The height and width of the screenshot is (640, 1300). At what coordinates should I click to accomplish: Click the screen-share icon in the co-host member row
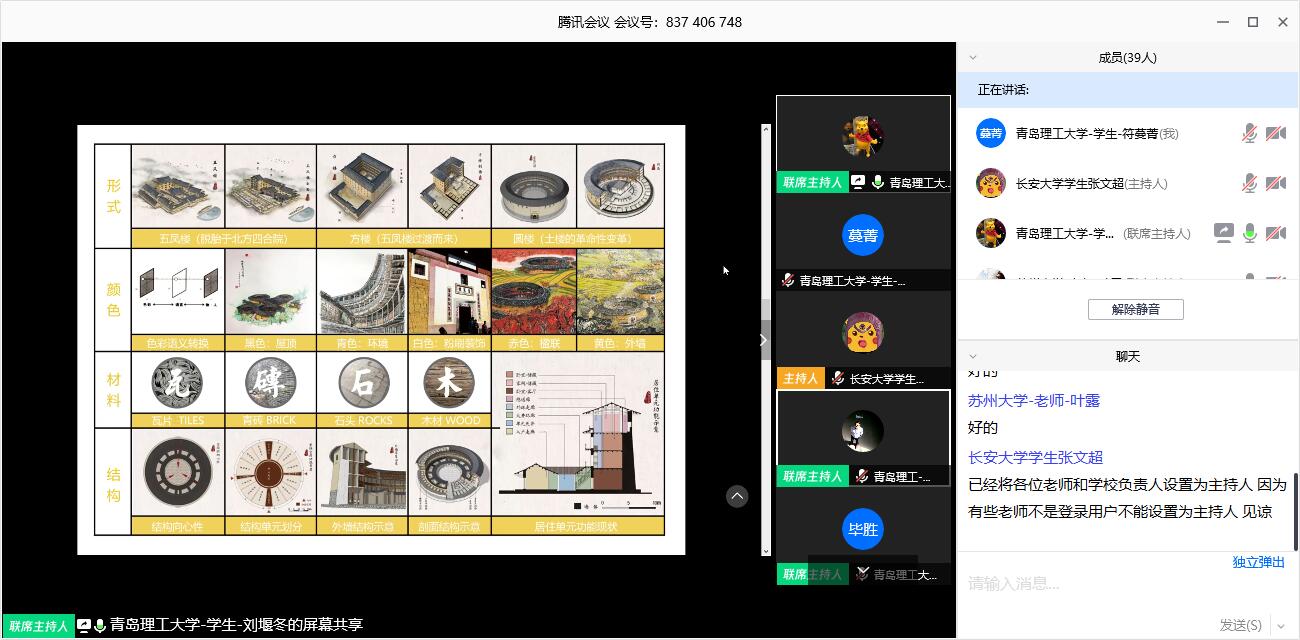[1223, 233]
